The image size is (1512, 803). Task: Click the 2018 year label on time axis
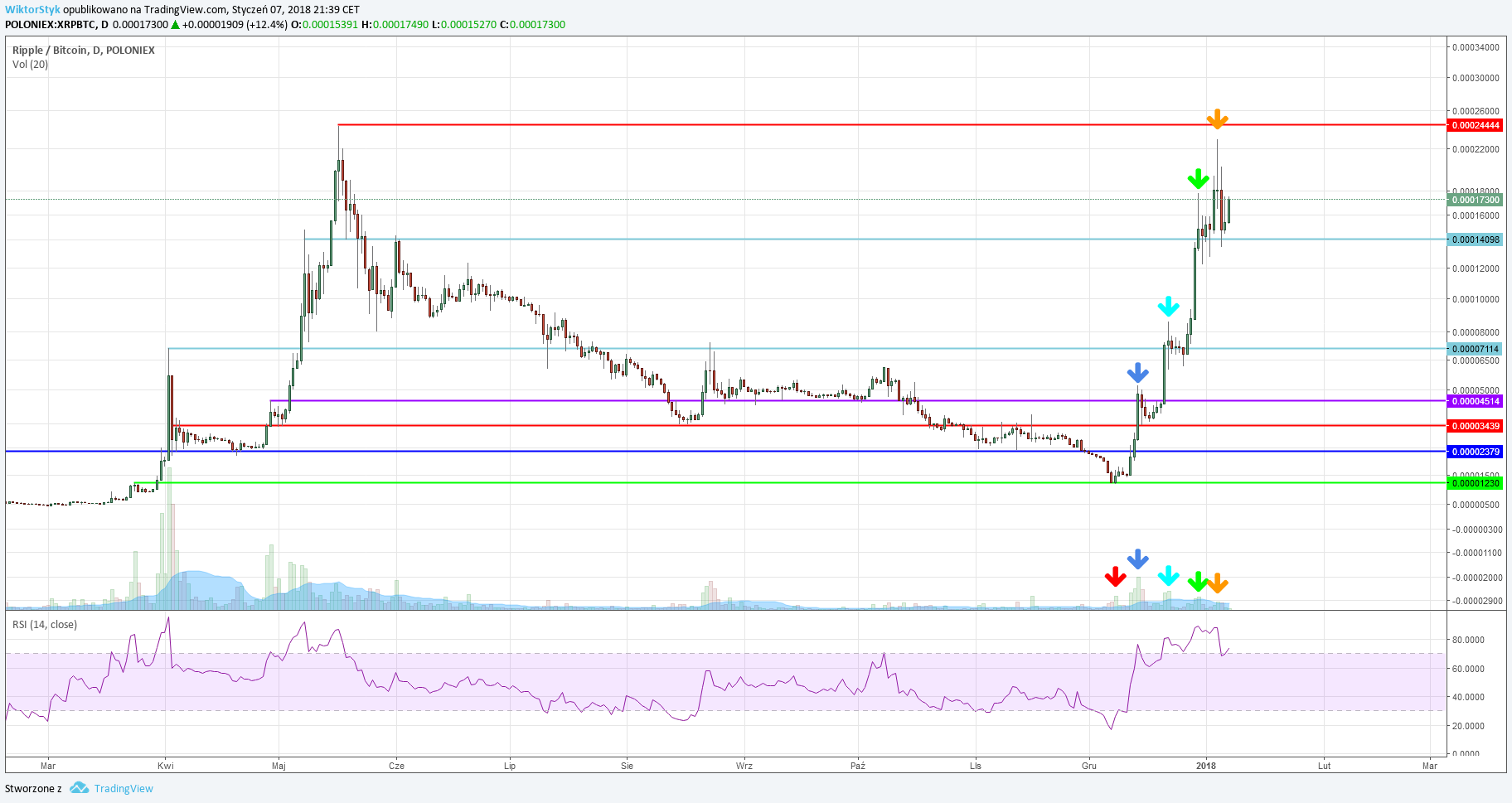coord(1206,766)
